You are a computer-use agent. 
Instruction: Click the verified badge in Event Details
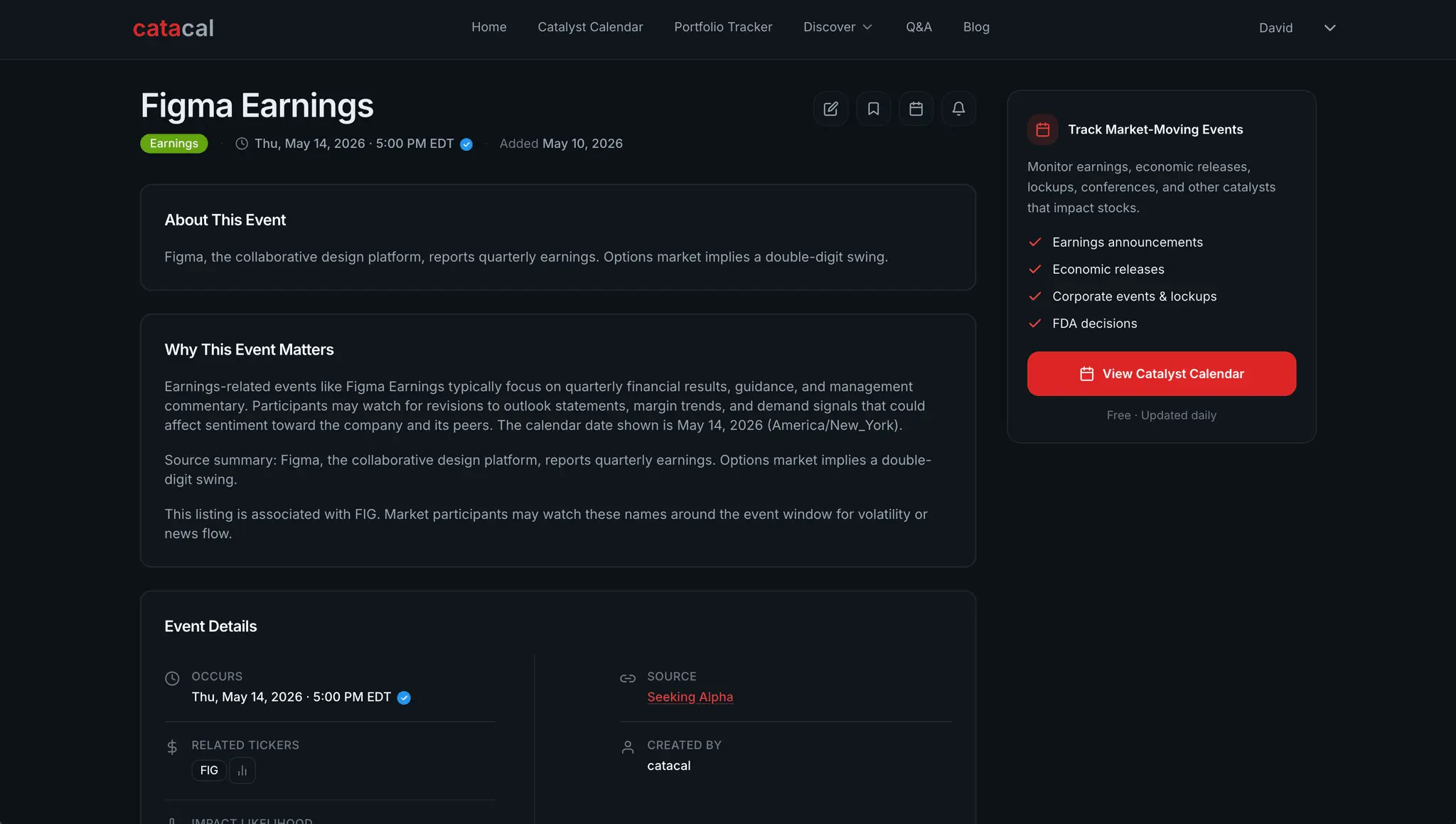click(404, 698)
